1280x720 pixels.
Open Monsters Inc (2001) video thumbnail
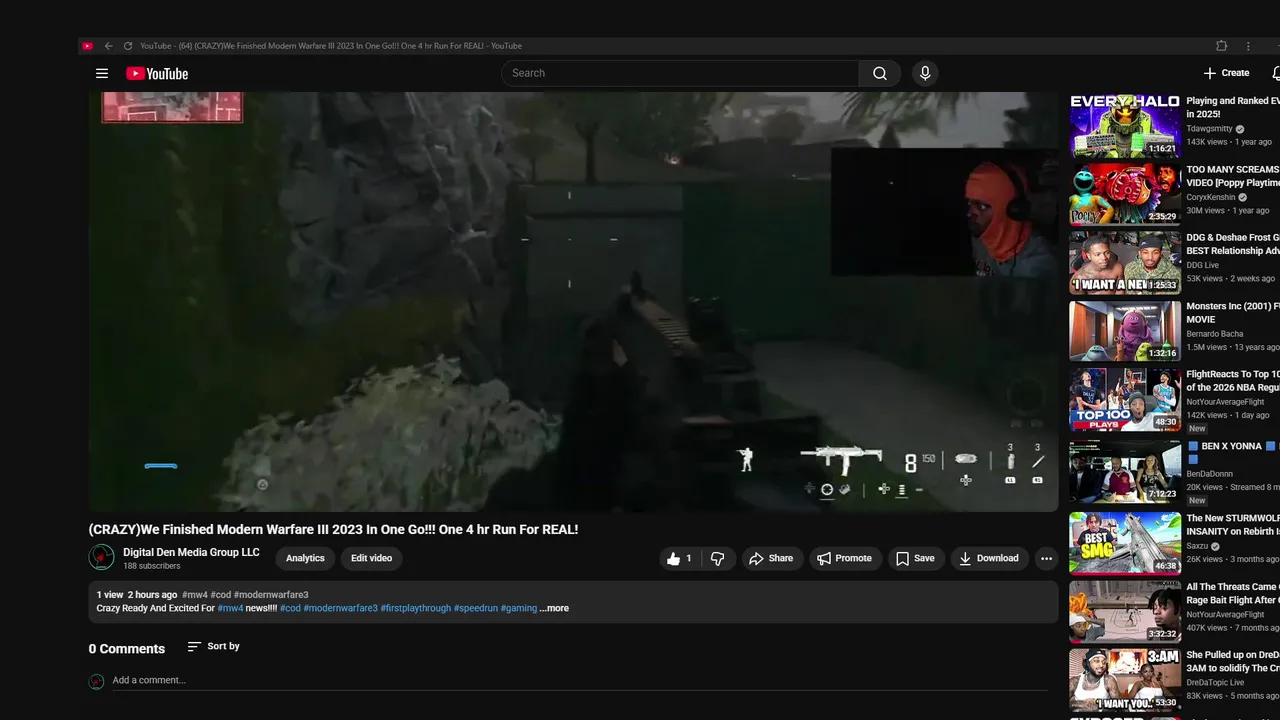pos(1125,331)
